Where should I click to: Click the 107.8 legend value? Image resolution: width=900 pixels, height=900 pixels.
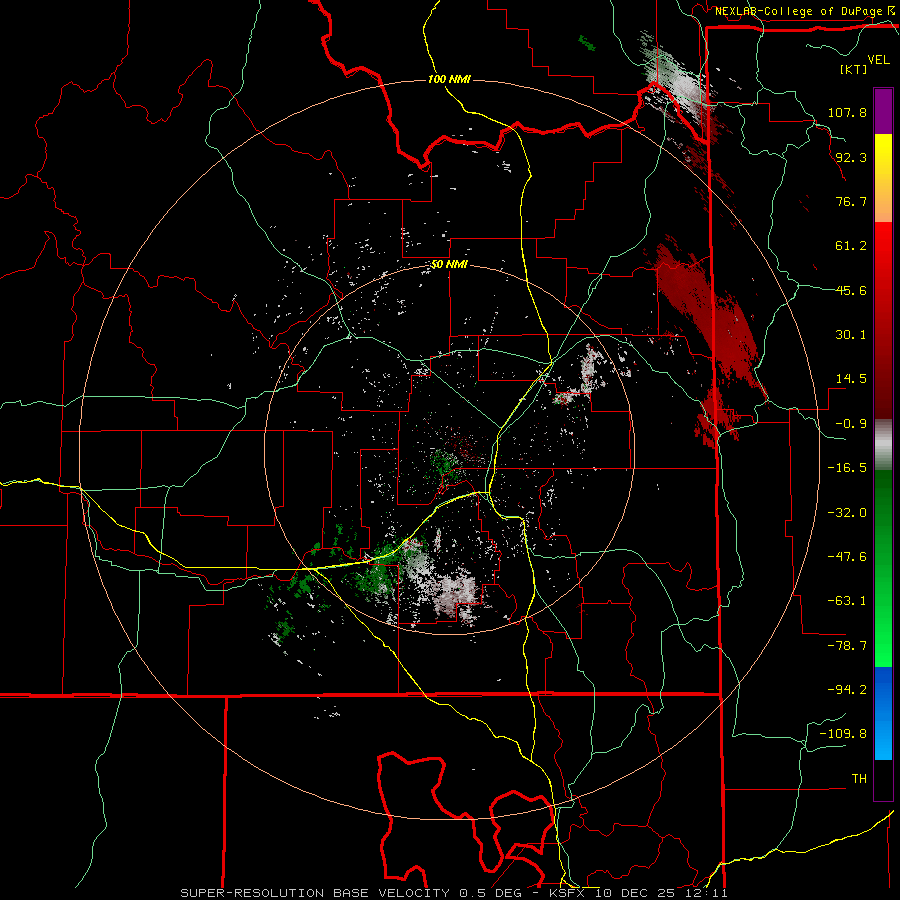coord(847,112)
